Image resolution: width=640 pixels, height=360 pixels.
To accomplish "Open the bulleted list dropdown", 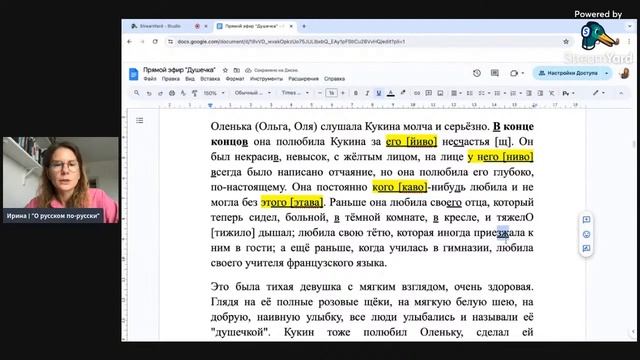I will (x=500, y=93).
